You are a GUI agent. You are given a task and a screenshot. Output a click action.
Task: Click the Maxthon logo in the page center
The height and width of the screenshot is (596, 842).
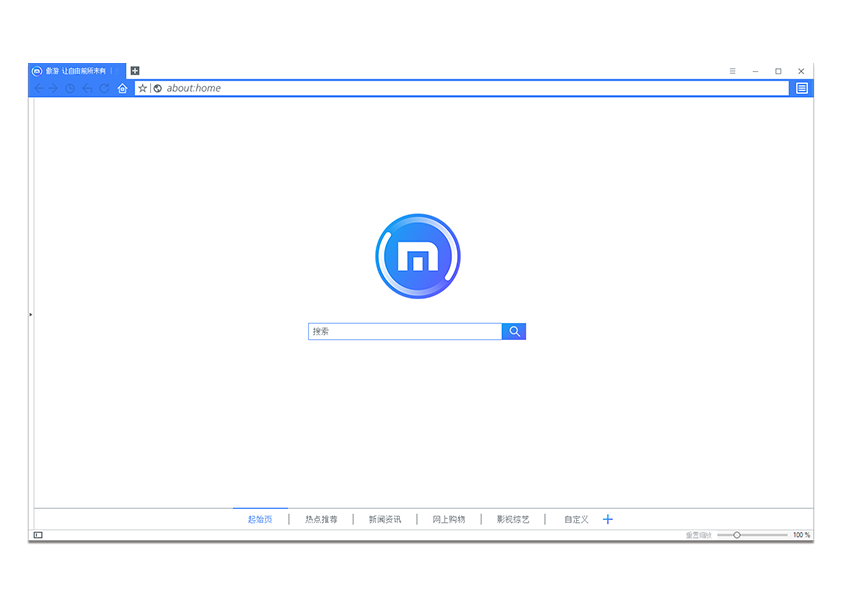(x=418, y=256)
